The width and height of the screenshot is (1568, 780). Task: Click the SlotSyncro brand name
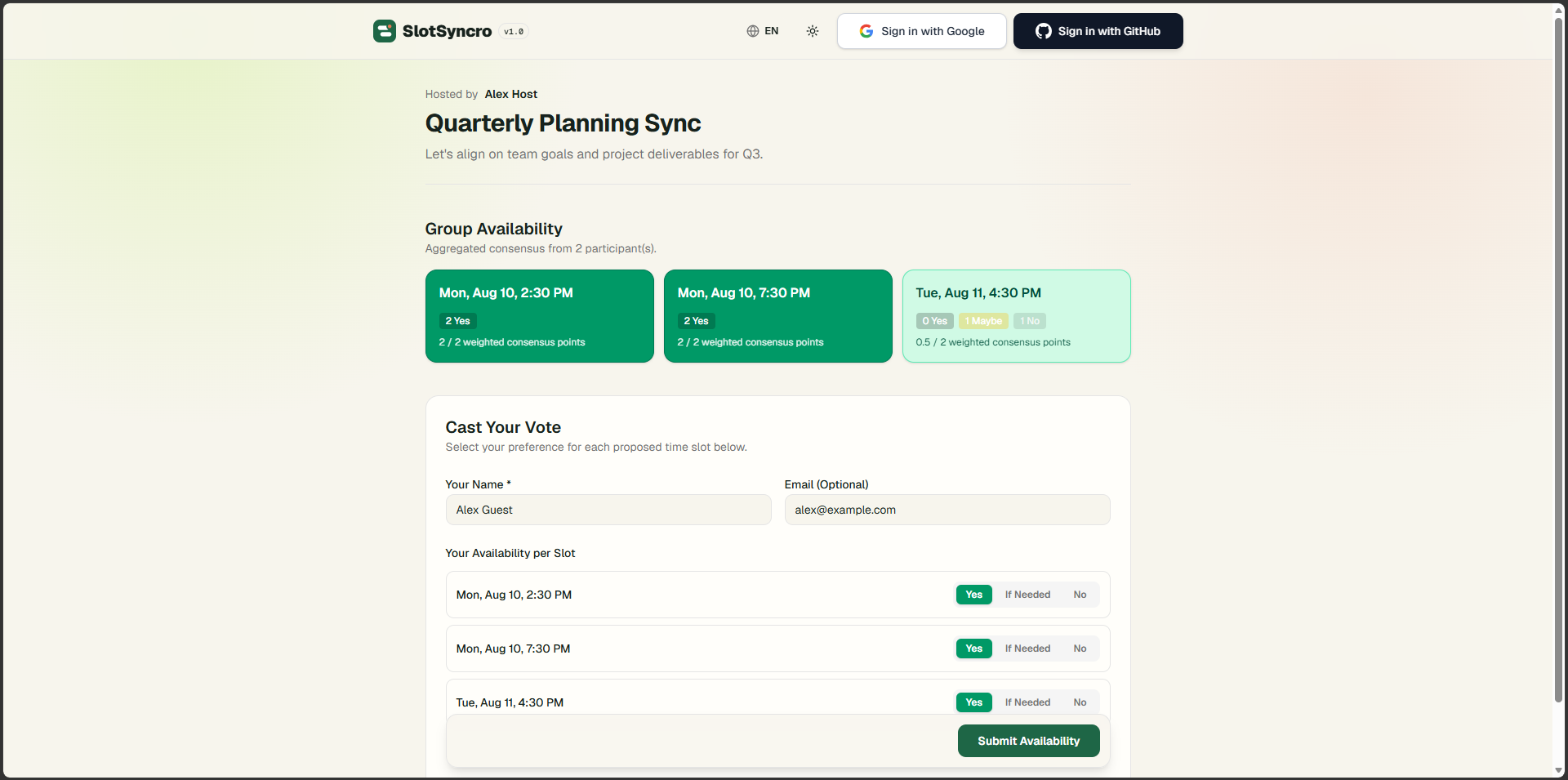pos(447,31)
